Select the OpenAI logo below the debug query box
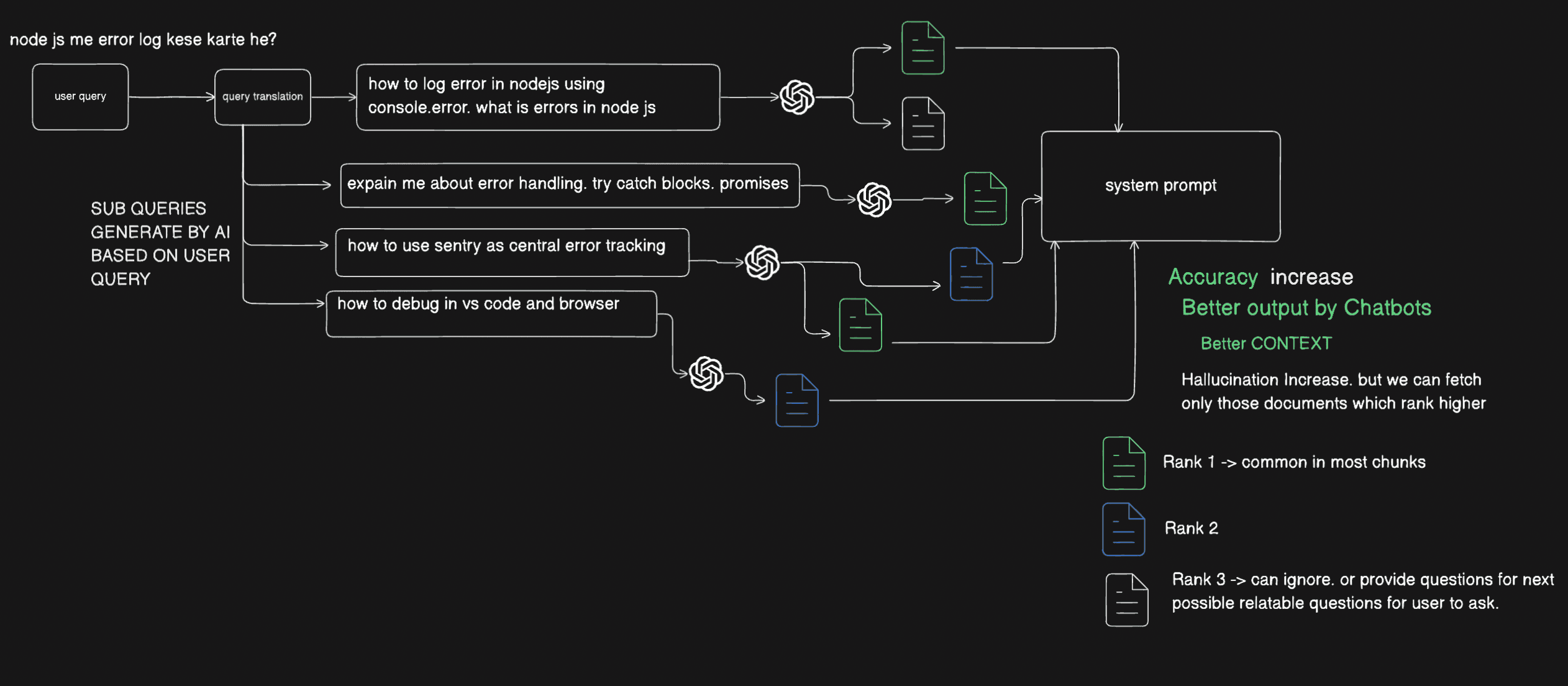The width and height of the screenshot is (1568, 686). click(706, 373)
